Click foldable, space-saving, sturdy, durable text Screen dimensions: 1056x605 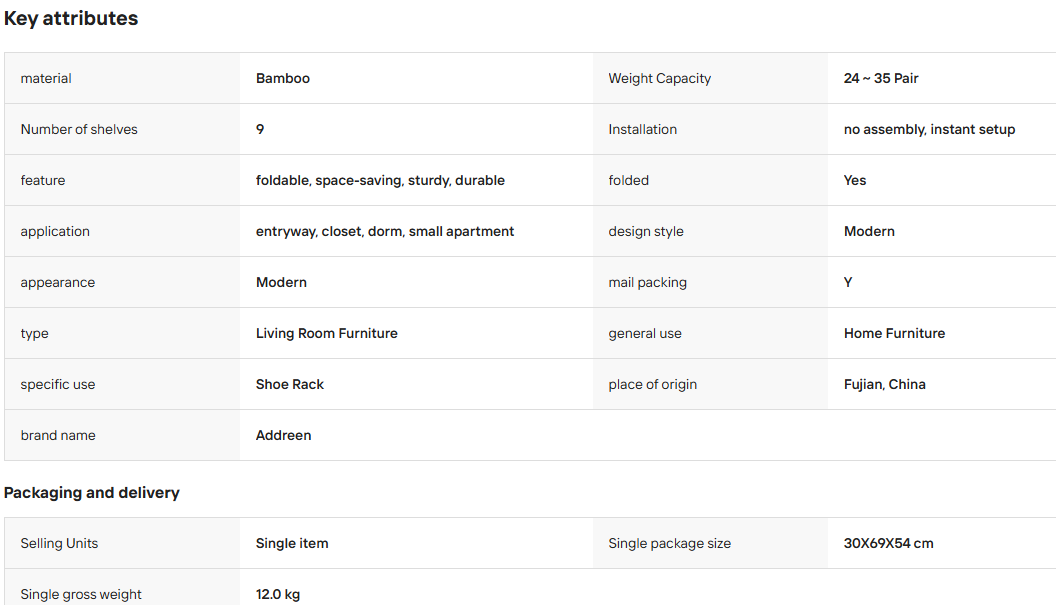380,181
